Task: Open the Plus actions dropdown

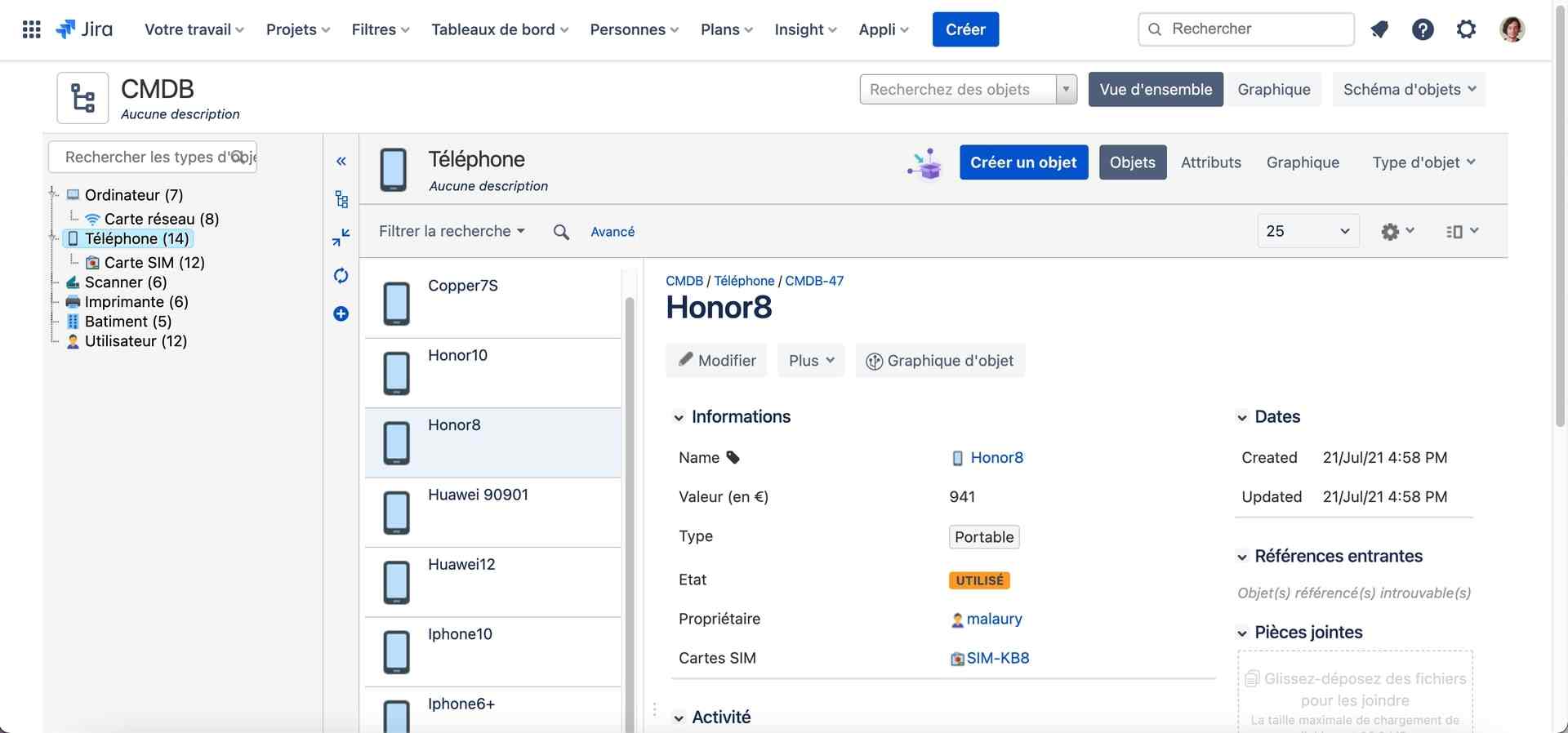Action: (811, 361)
